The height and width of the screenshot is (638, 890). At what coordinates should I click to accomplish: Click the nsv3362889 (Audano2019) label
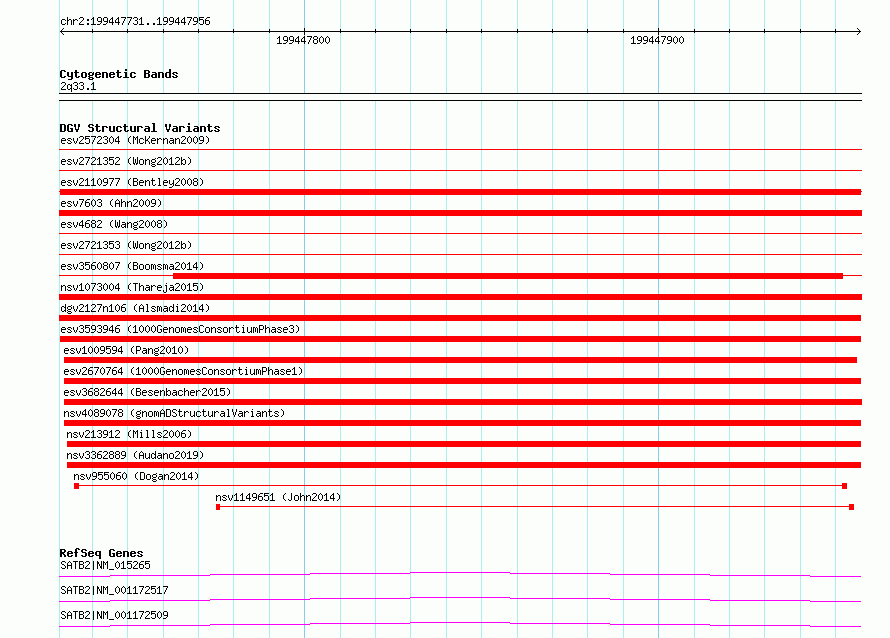135,455
